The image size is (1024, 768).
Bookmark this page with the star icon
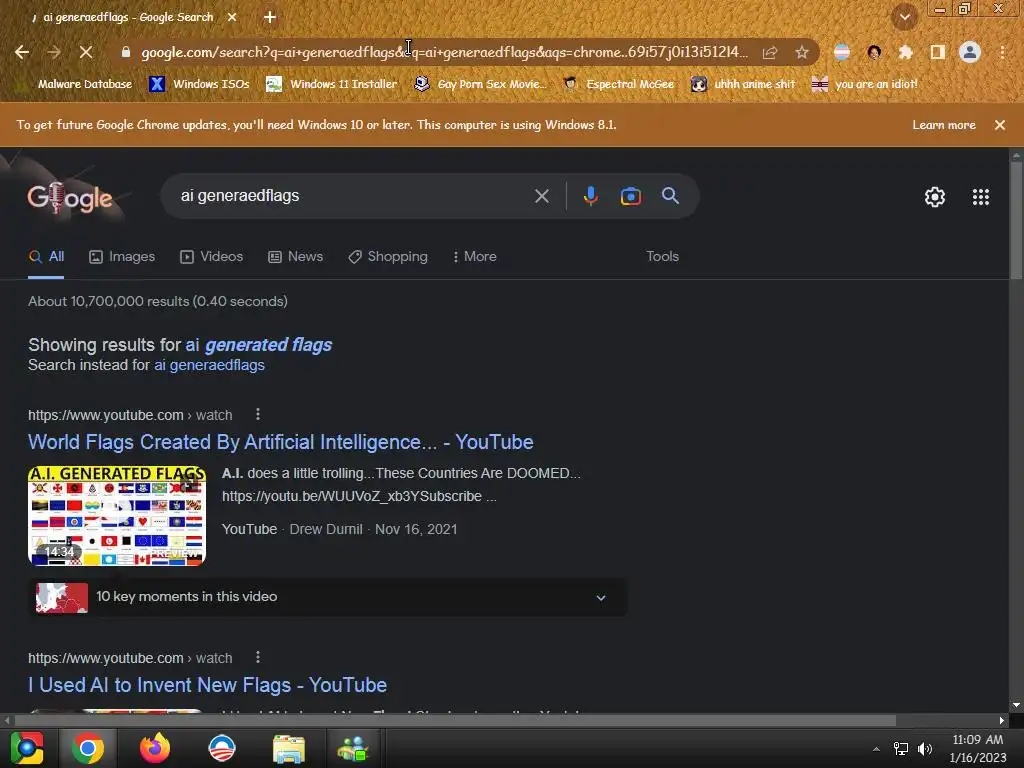click(x=802, y=52)
